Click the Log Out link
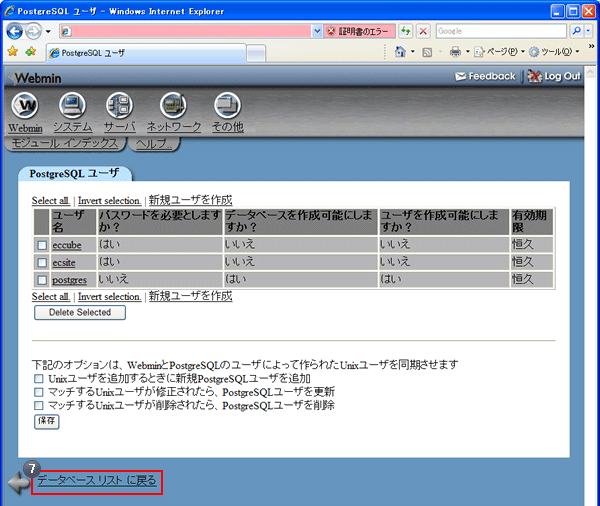 click(x=554, y=76)
